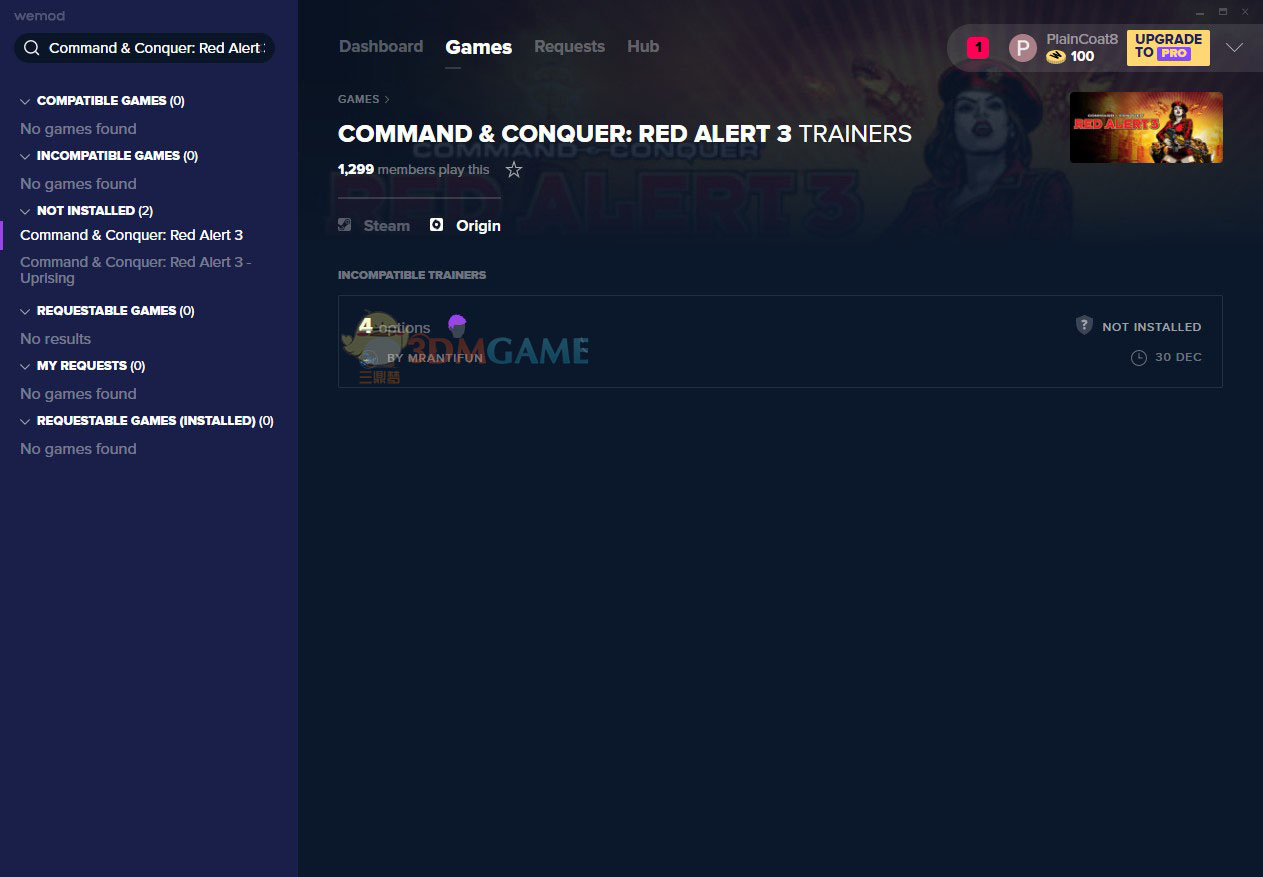1263x877 pixels.
Task: Select the Steam platform option
Action: pyautogui.click(x=375, y=226)
